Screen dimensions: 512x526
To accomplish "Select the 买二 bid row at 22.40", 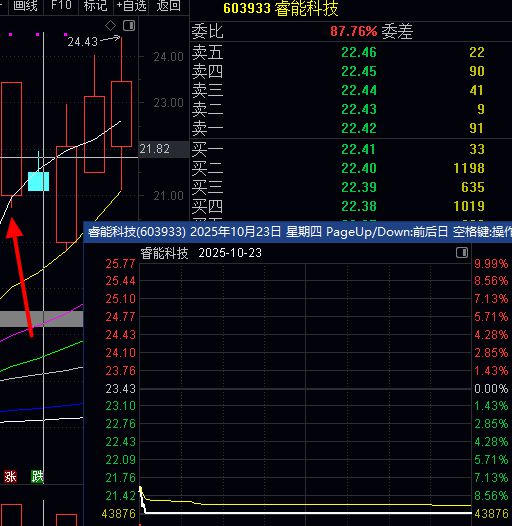I will point(351,168).
